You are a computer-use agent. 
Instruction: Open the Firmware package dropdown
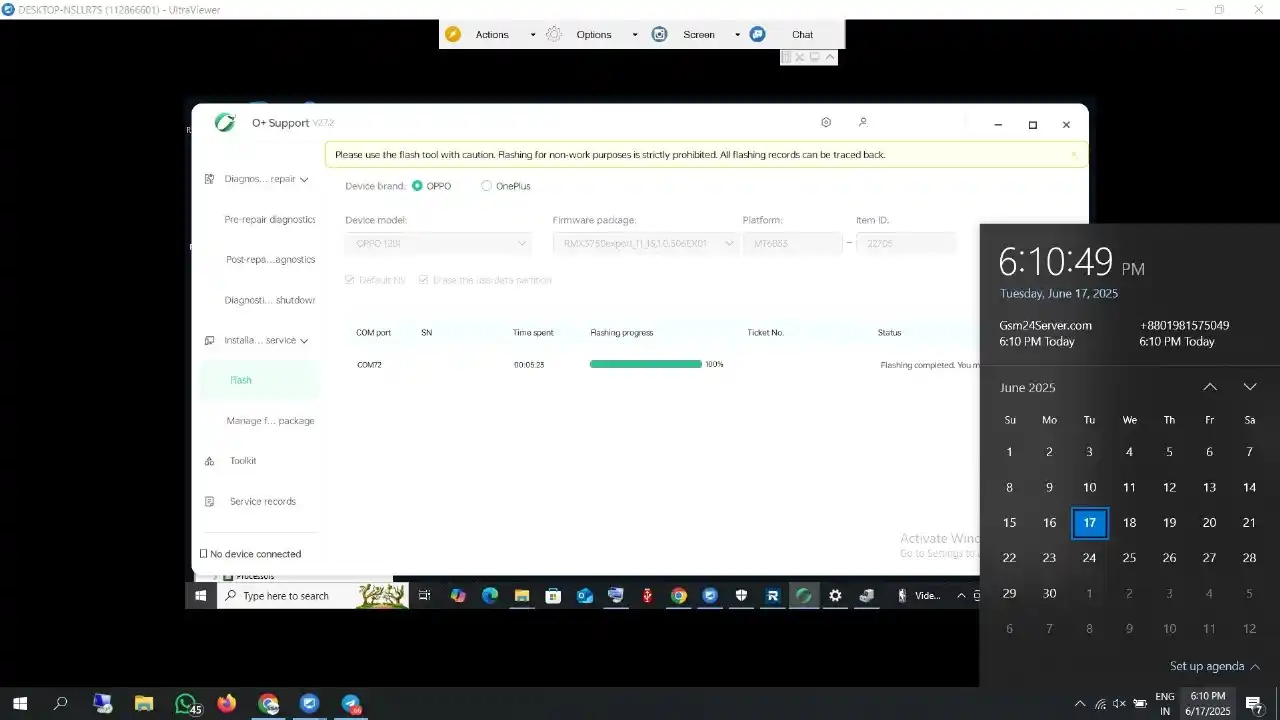pyautogui.click(x=646, y=243)
